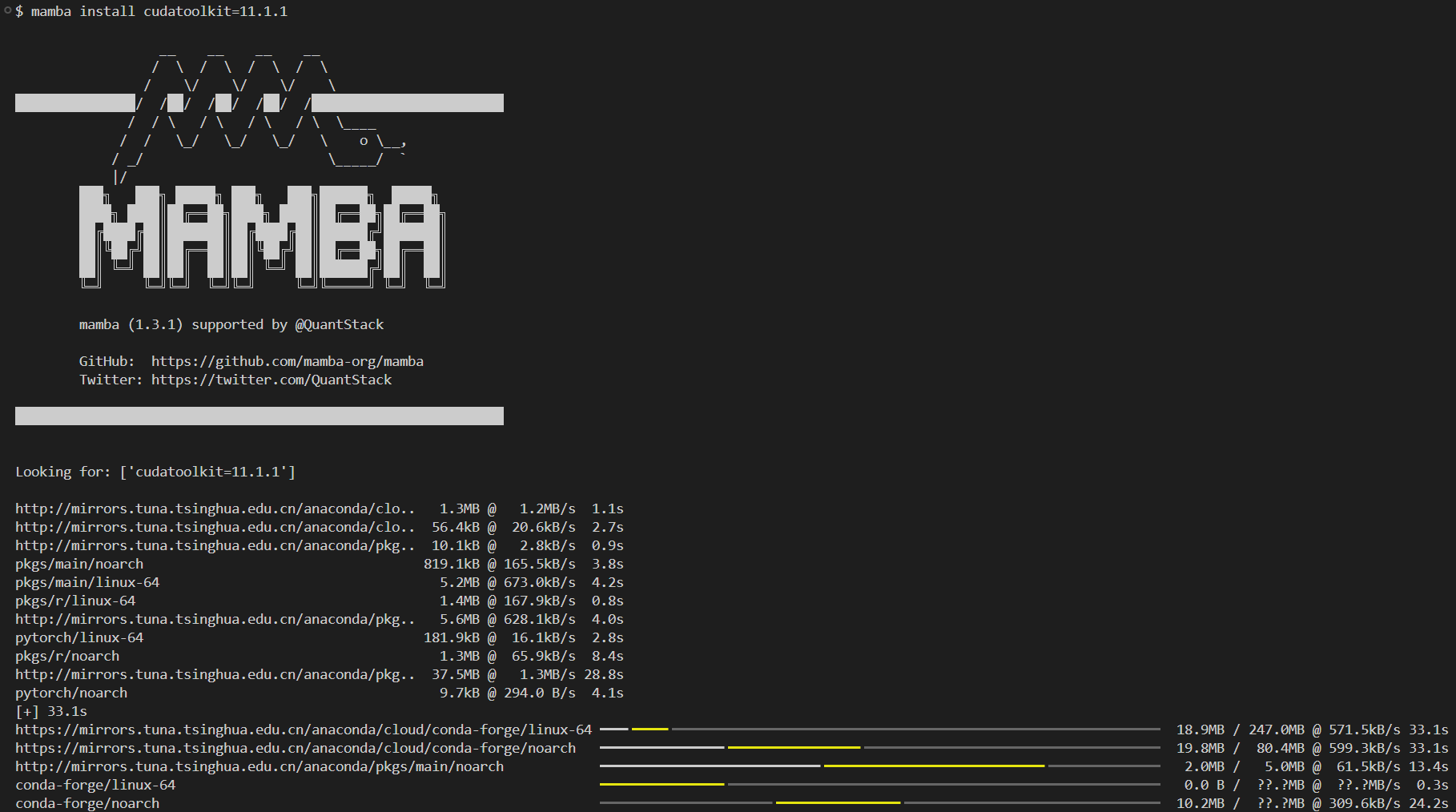Click the pkgs/main/linux-64 row
Screen dimensions: 1456x812
pyautogui.click(x=320, y=582)
